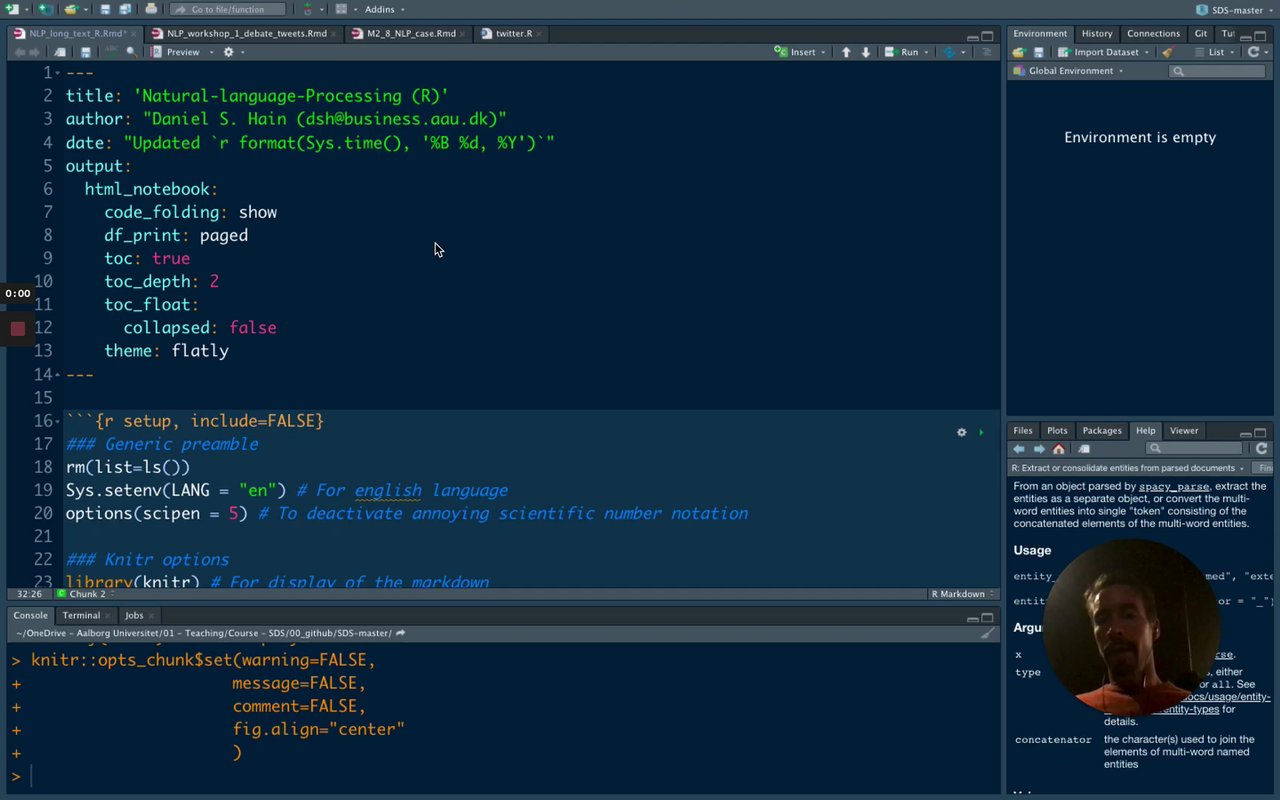
Task: Open Find/Replace with the magnifier icon
Action: click(132, 52)
